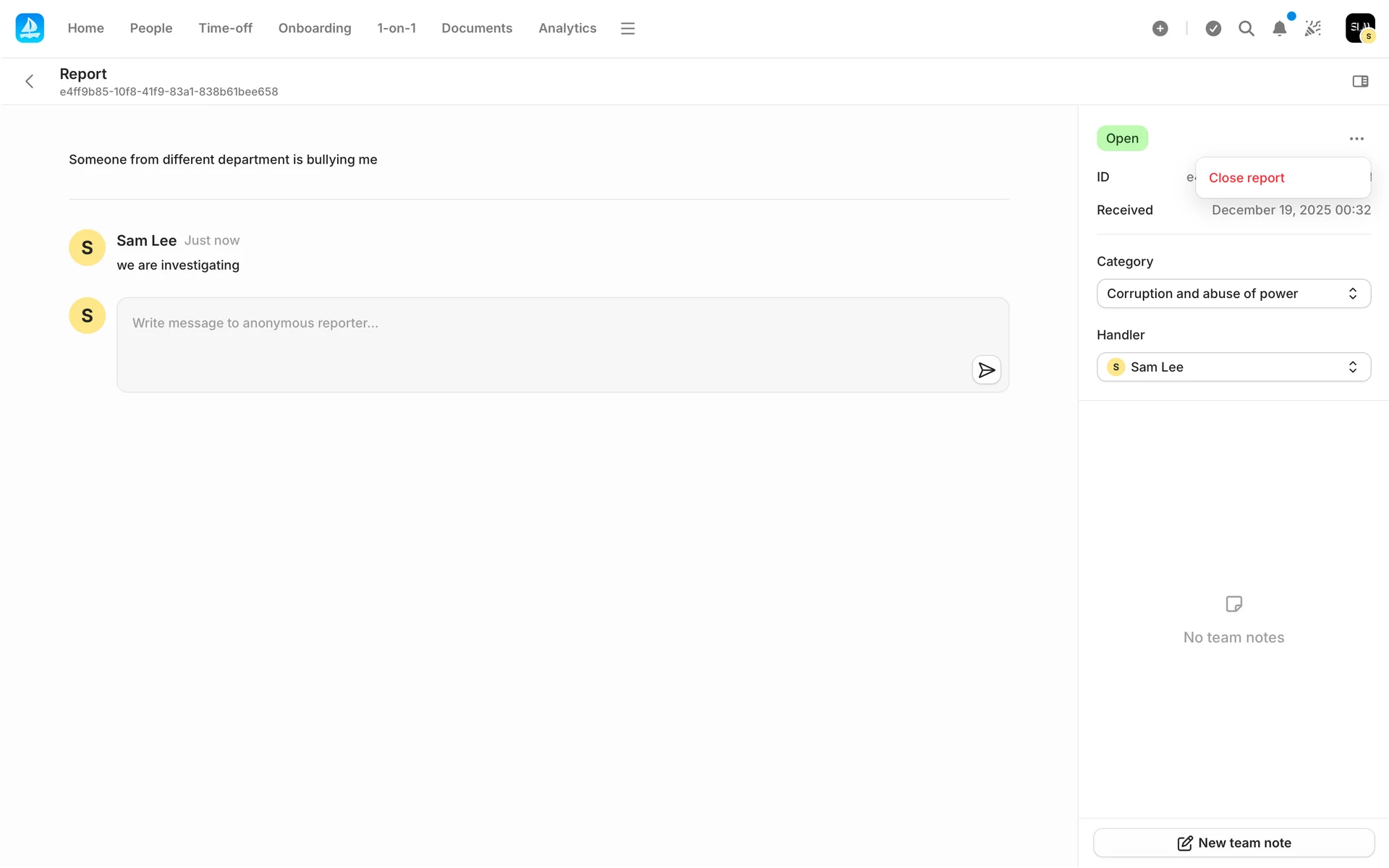This screenshot has height=868, width=1389.
Task: Click the sailboat app logo
Action: pyautogui.click(x=30, y=28)
